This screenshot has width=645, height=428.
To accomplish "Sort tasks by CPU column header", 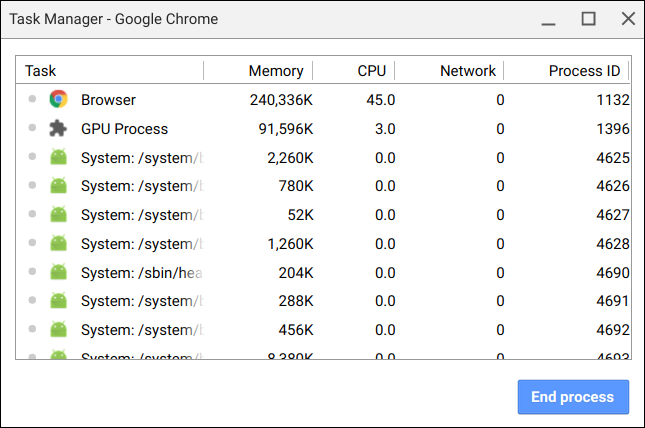I will (371, 71).
